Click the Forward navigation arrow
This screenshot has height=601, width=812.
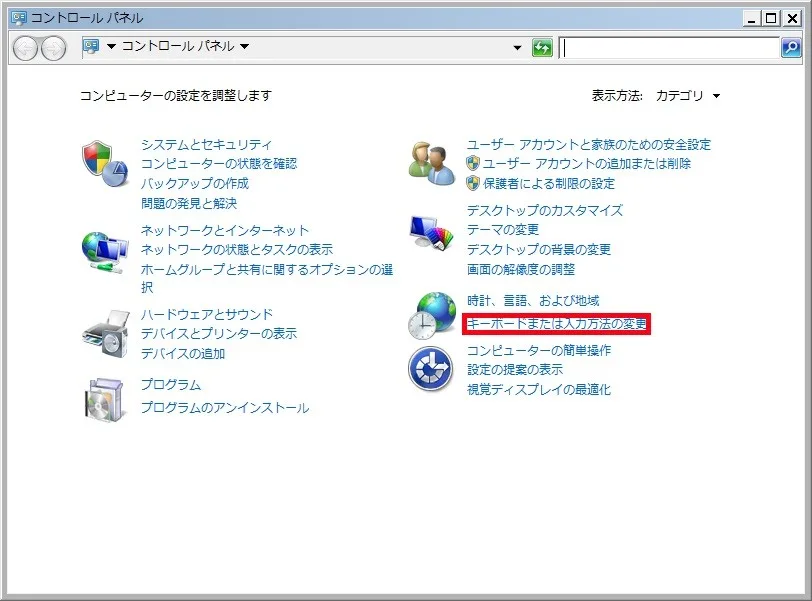53,48
